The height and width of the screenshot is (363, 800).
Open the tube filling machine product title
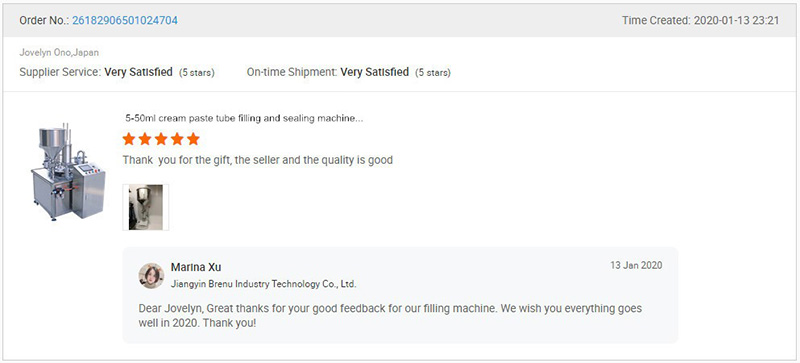244,118
